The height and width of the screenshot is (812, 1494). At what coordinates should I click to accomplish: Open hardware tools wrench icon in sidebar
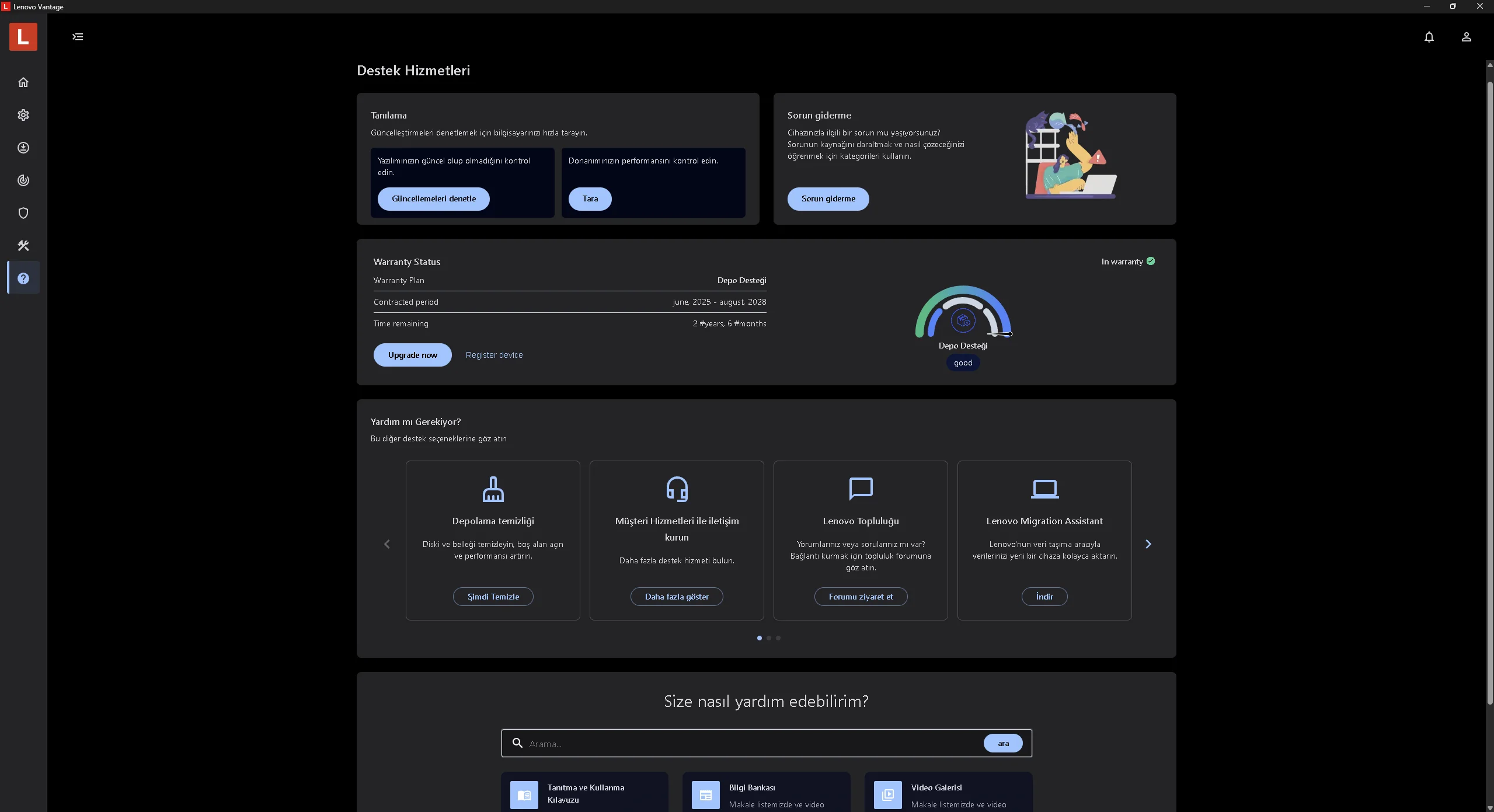pyautogui.click(x=23, y=246)
